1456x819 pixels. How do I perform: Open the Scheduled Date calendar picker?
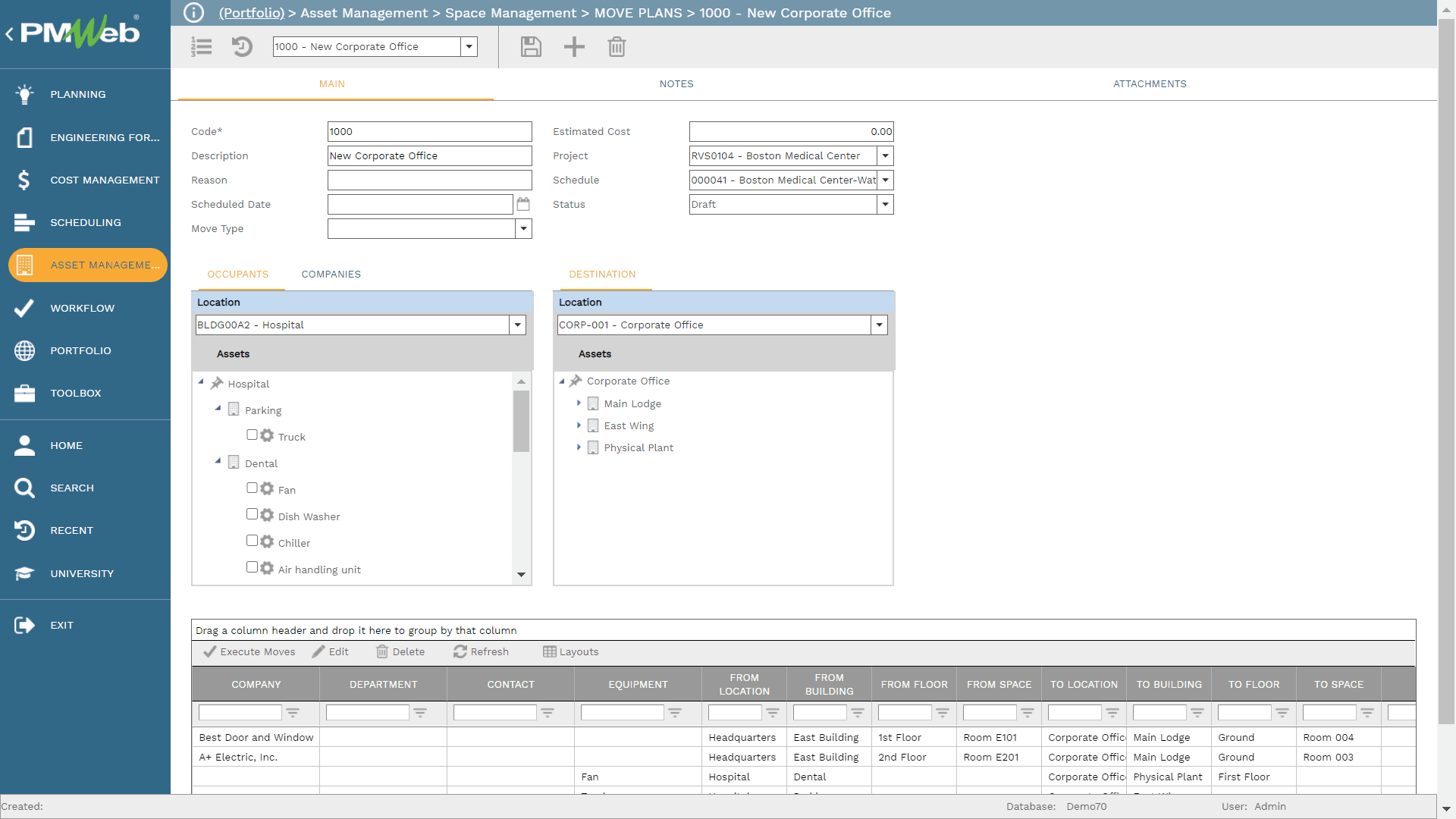click(x=523, y=204)
